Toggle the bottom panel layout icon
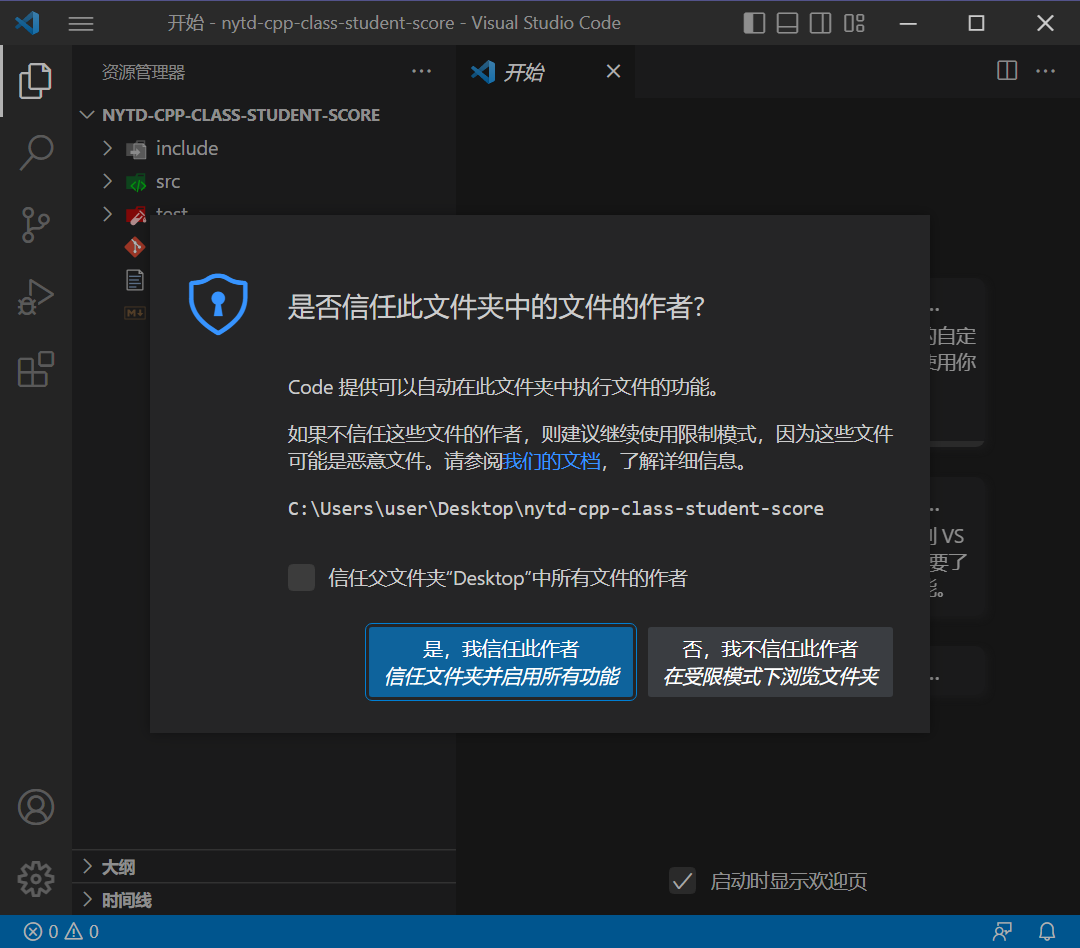This screenshot has width=1080, height=948. click(788, 23)
